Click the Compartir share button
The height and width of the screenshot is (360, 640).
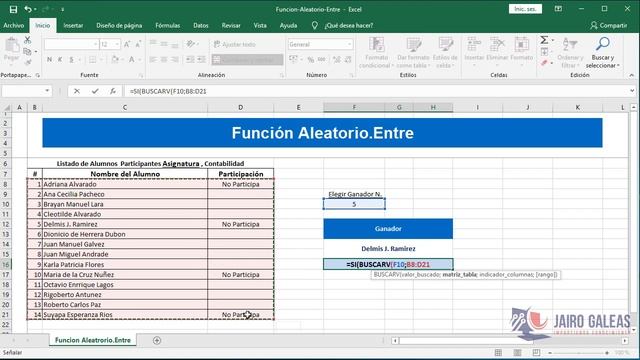click(x=609, y=25)
